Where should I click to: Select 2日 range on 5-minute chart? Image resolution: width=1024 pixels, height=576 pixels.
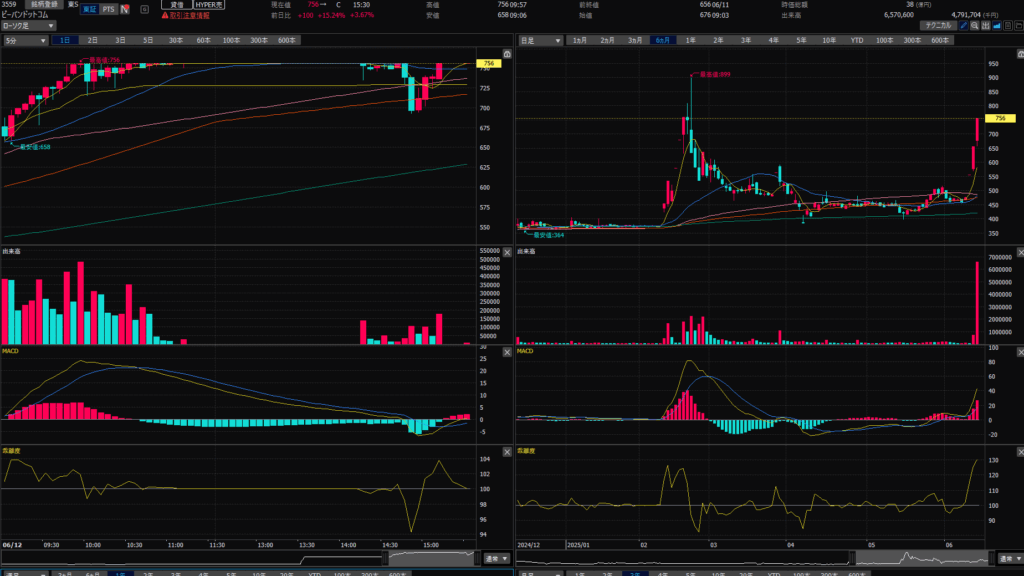[x=93, y=40]
